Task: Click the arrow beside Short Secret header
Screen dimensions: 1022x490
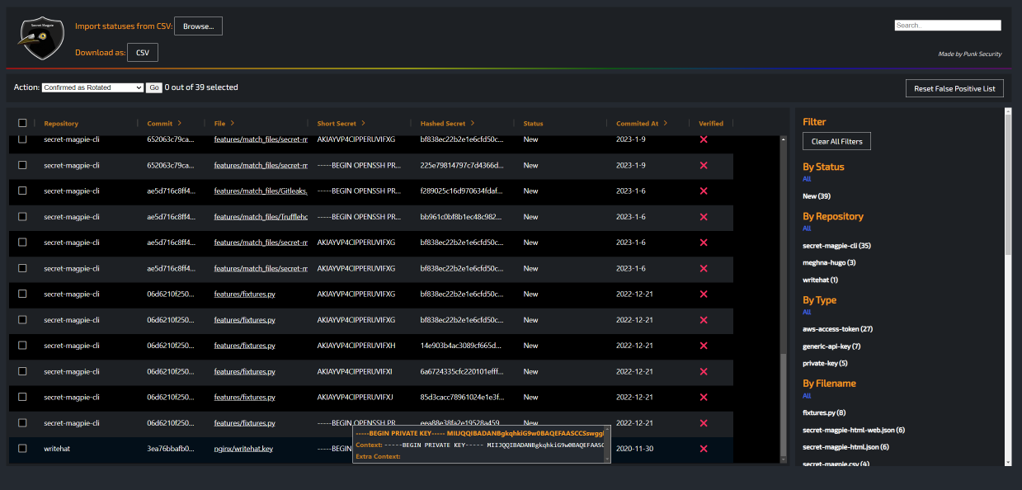Action: pos(363,122)
